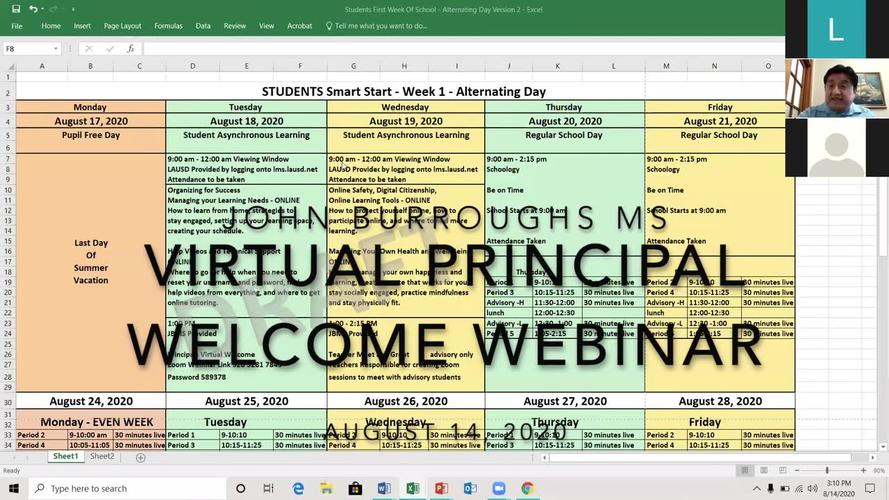The height and width of the screenshot is (500, 889).
Task: Click the Select All corner triangle
Action: point(9,66)
